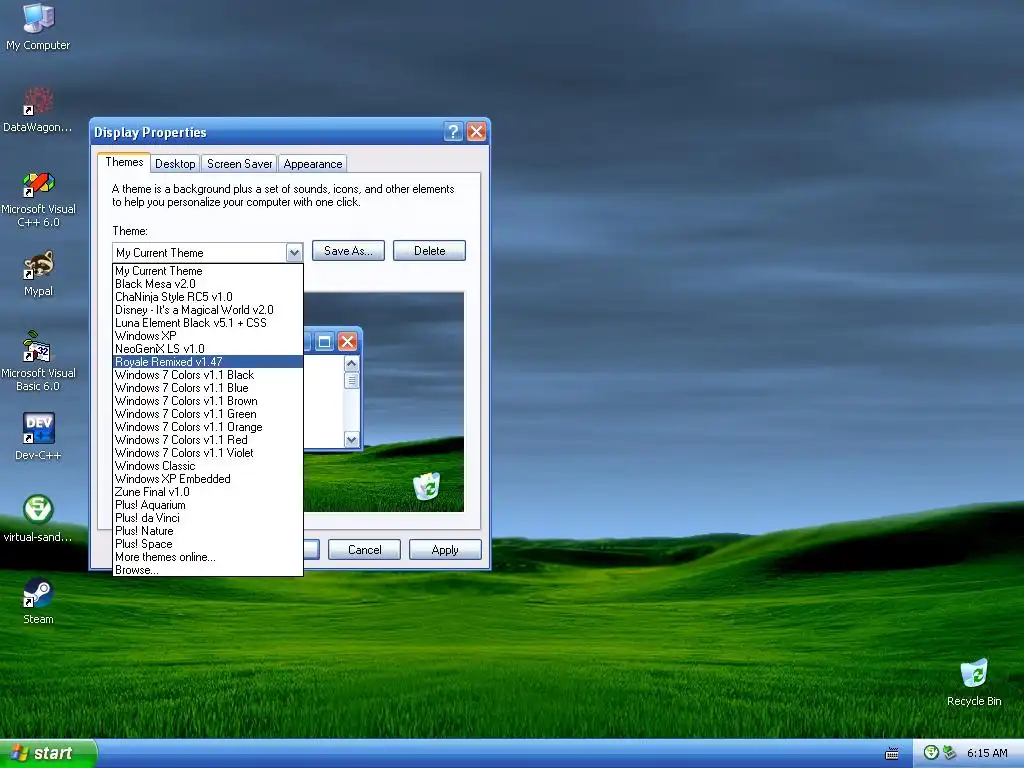This screenshot has width=1024, height=768.
Task: Choose Luna Element Black v5.1 + CSS
Action: pos(208,323)
